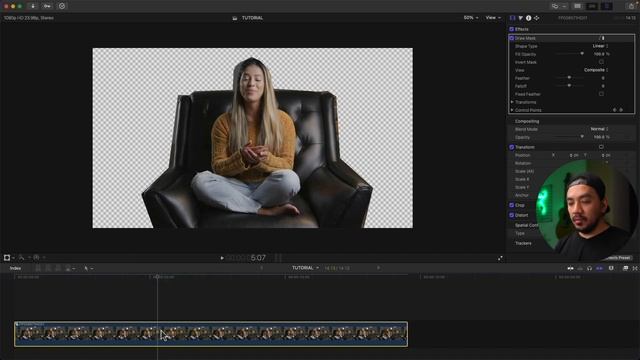Toggle video and audio skimming icon
The height and width of the screenshot is (360, 640).
570,268
